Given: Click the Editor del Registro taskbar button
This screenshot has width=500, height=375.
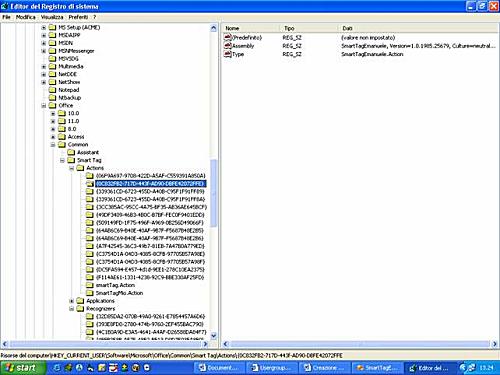Looking at the screenshot, I should pos(430,368).
